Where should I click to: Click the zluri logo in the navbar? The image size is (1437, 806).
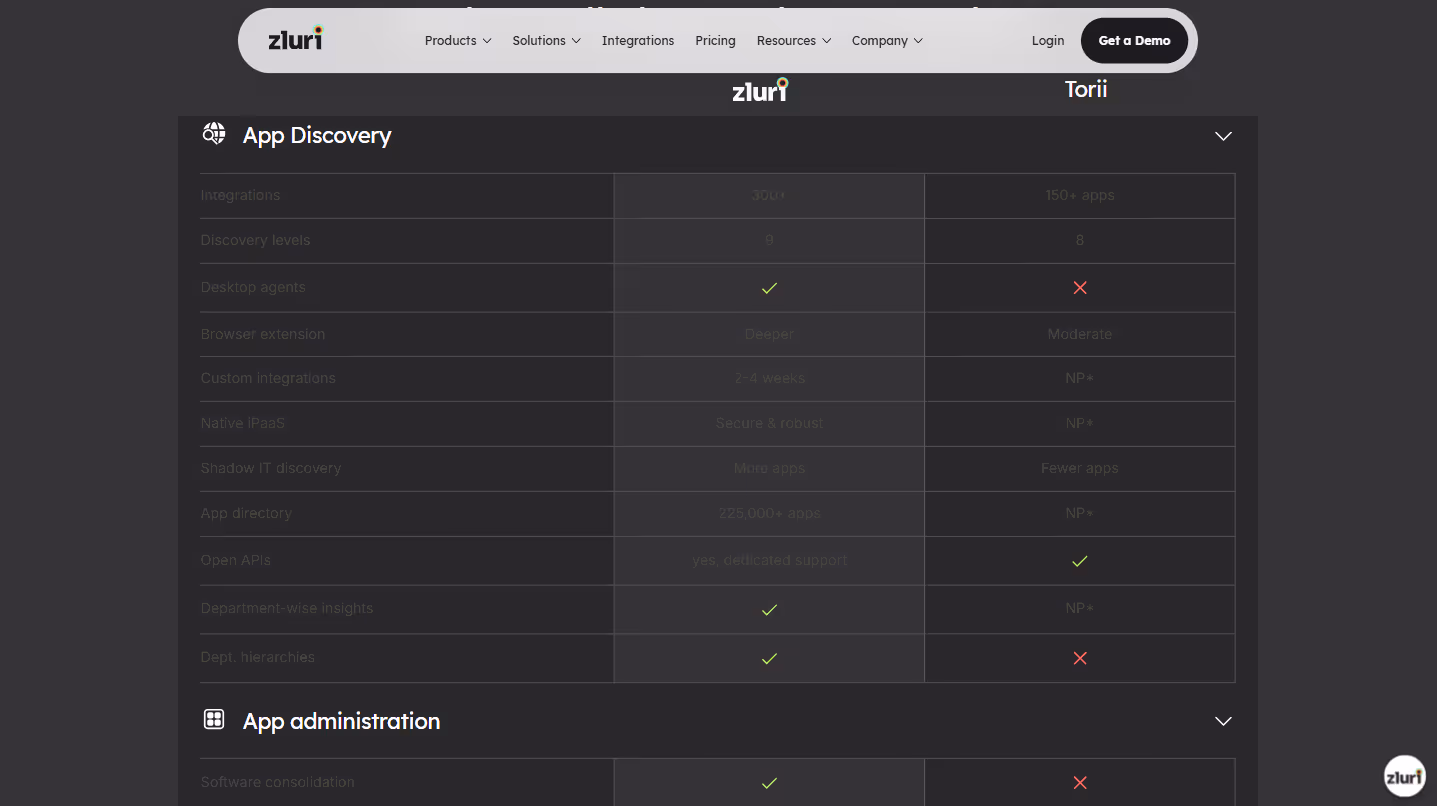pos(296,39)
